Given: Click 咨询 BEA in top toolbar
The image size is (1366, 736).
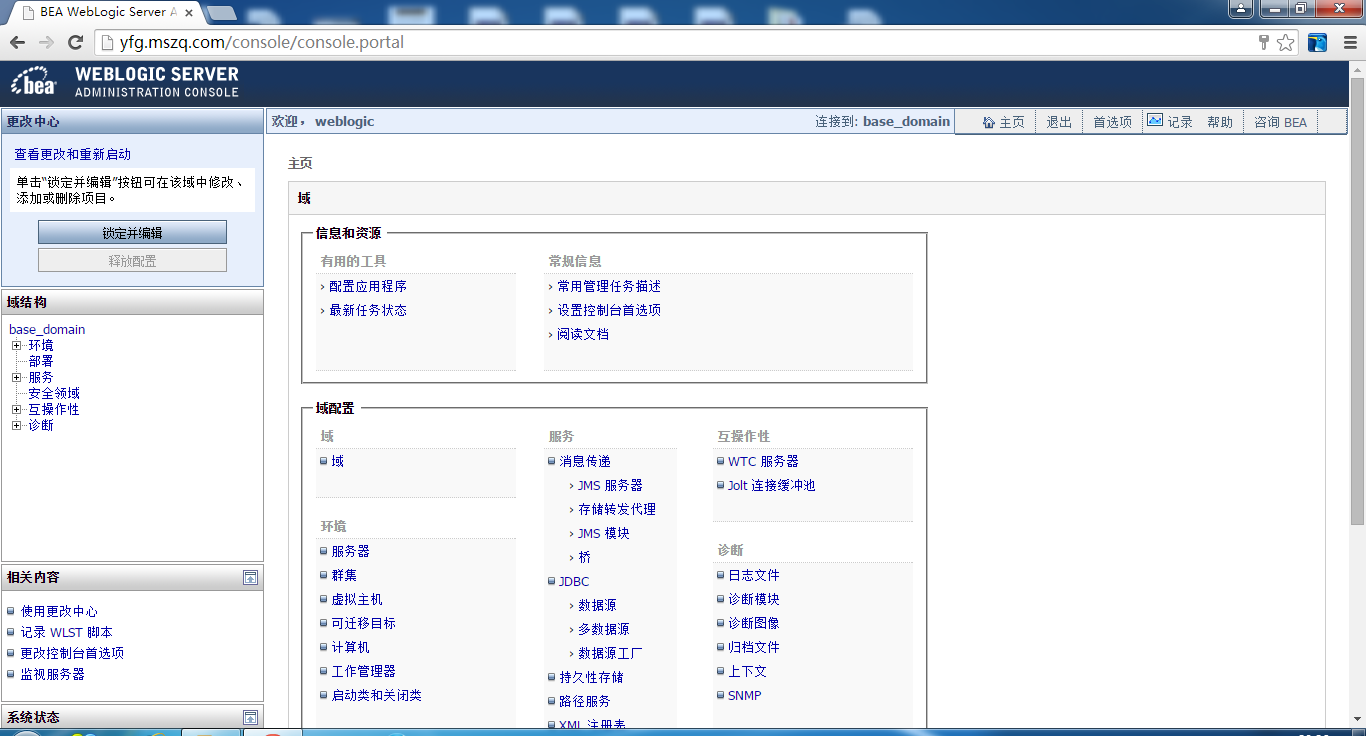Looking at the screenshot, I should coord(1281,122).
